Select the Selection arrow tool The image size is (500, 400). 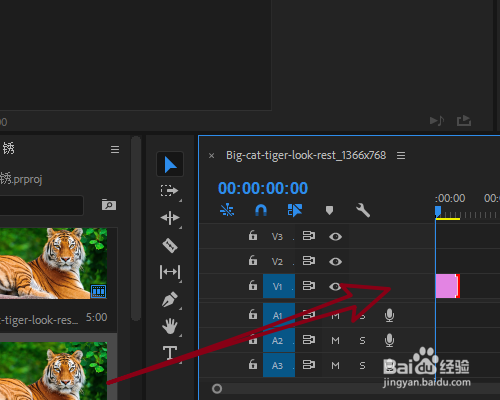coord(170,164)
